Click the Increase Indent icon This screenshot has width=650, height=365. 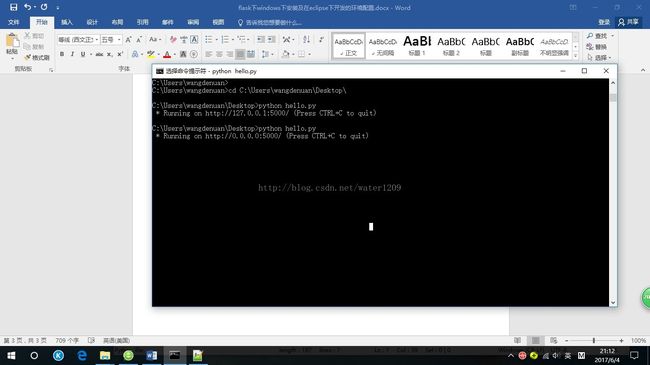pyautogui.click(x=272, y=39)
